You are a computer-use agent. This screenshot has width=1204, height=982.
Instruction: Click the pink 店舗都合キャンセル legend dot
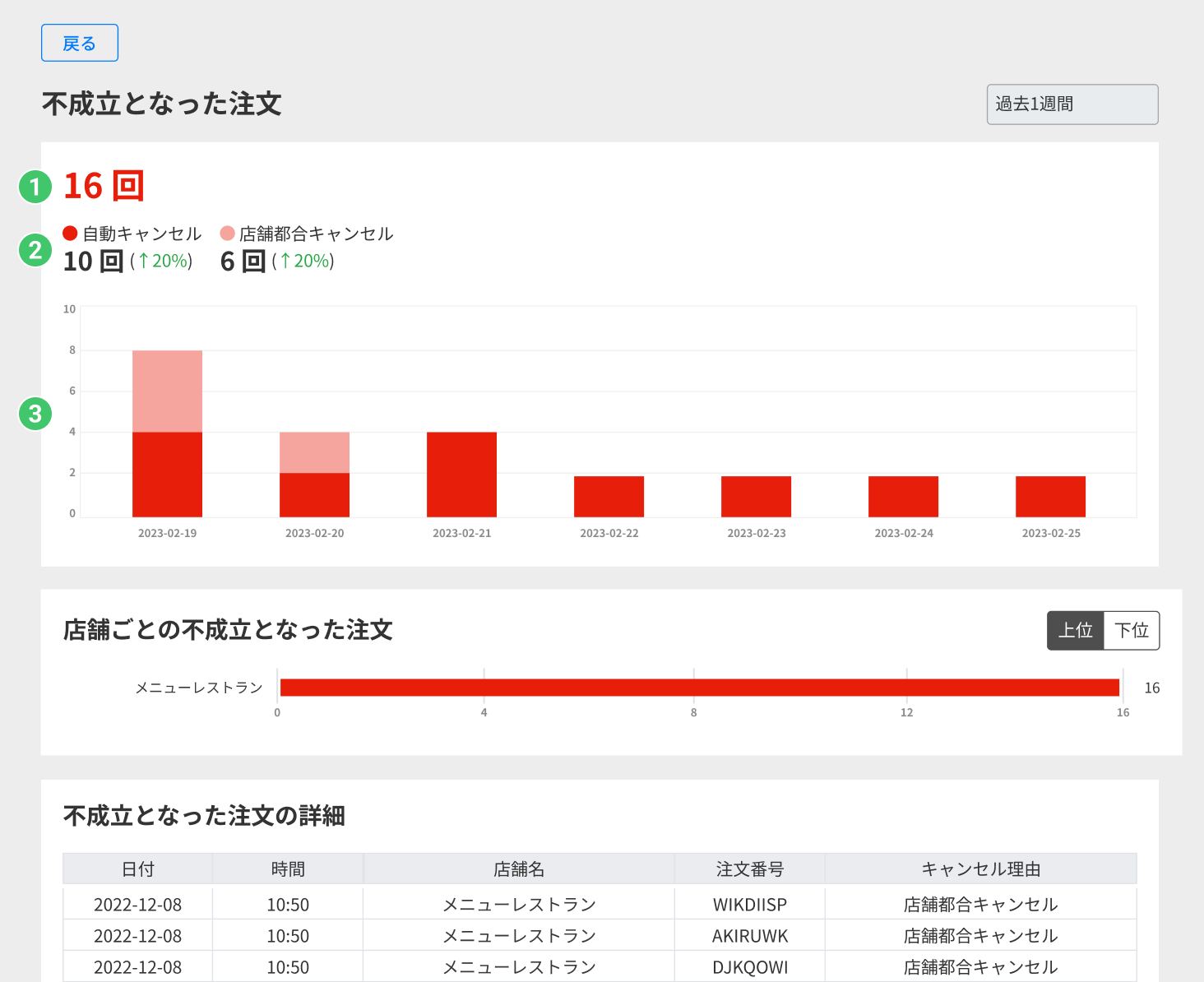pyautogui.click(x=228, y=234)
